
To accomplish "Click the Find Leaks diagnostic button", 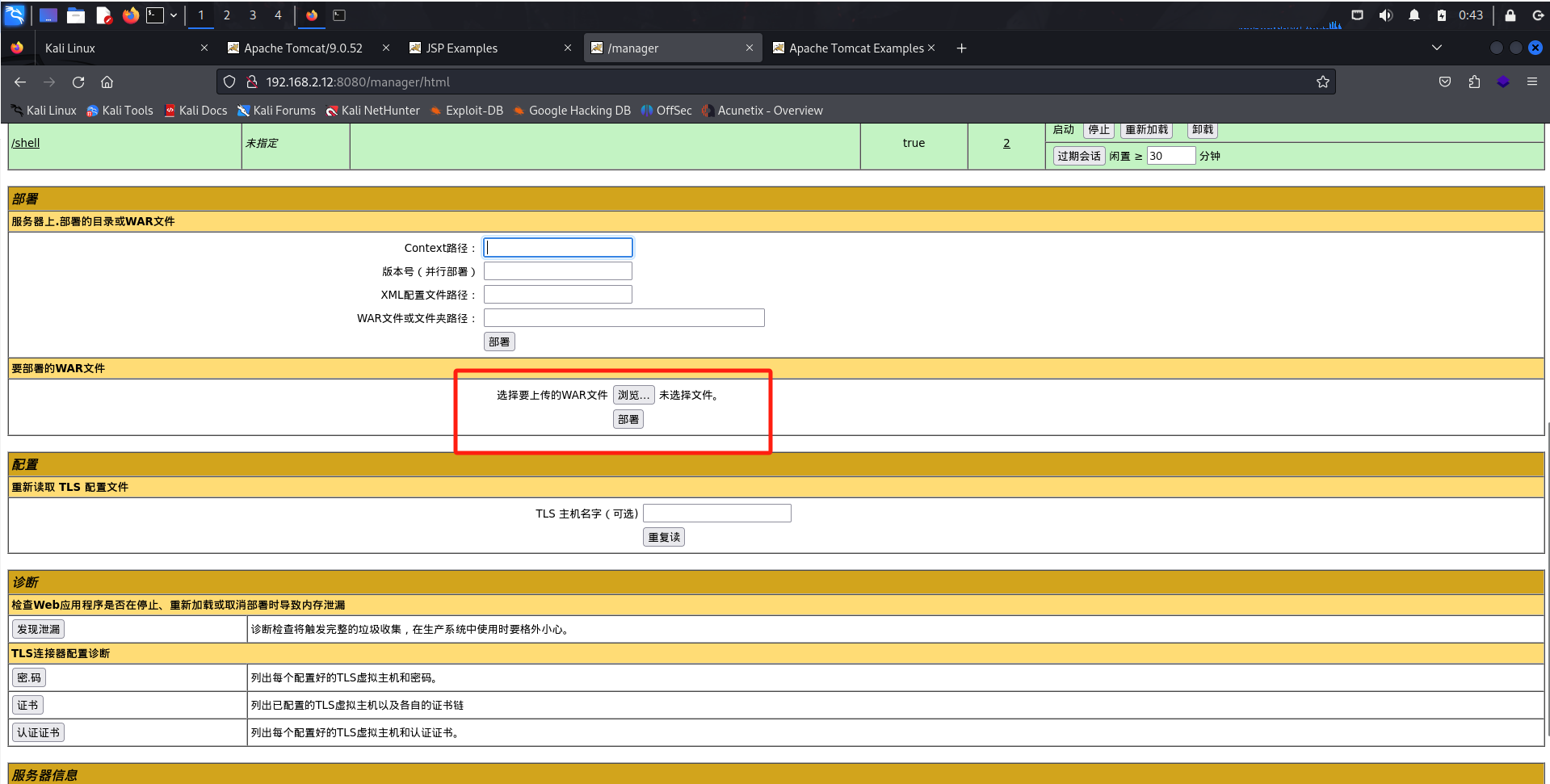I will 38,629.
